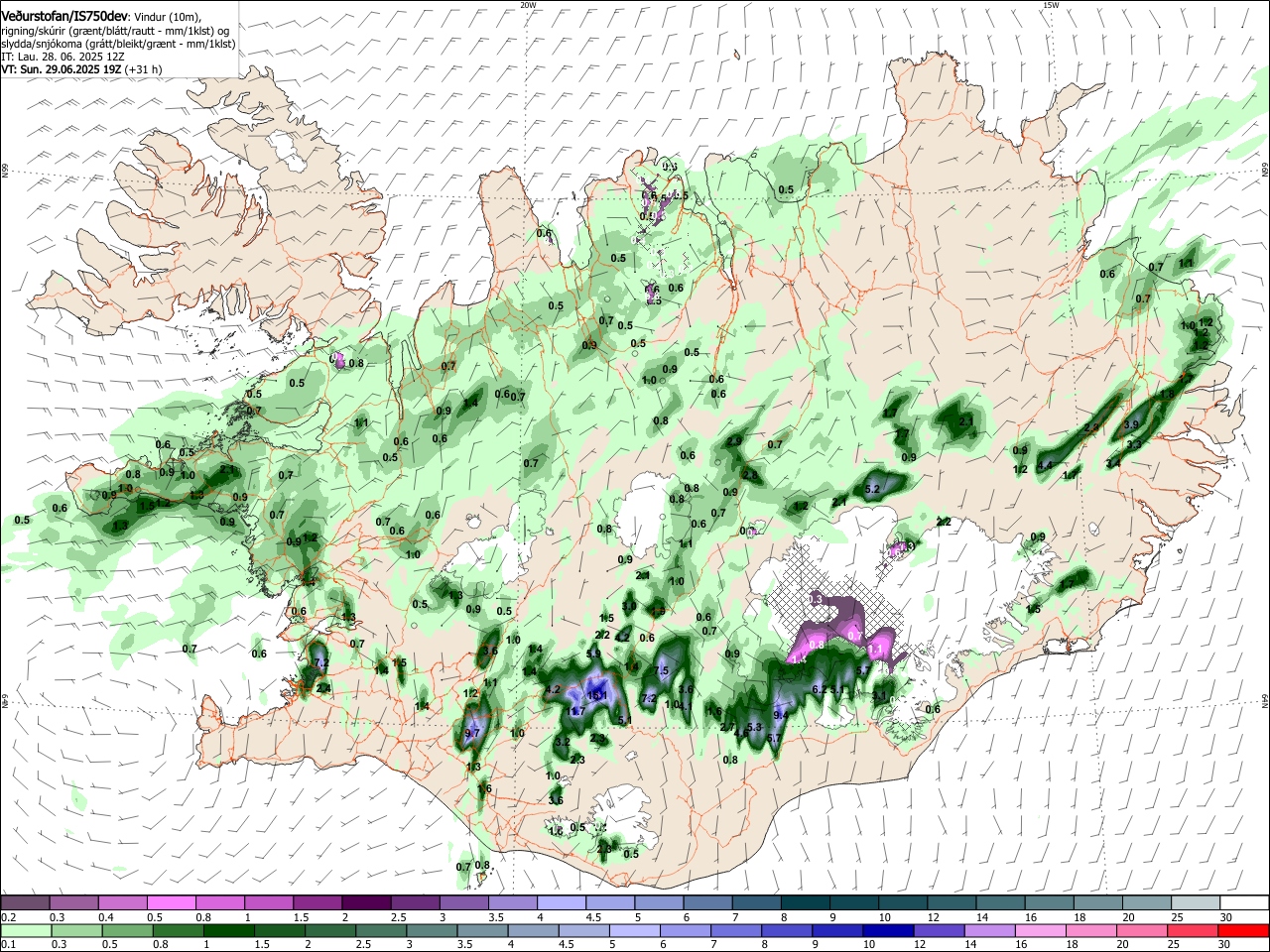
Task: Select the white 30+ swatch in upper legend
Action: point(1242,902)
